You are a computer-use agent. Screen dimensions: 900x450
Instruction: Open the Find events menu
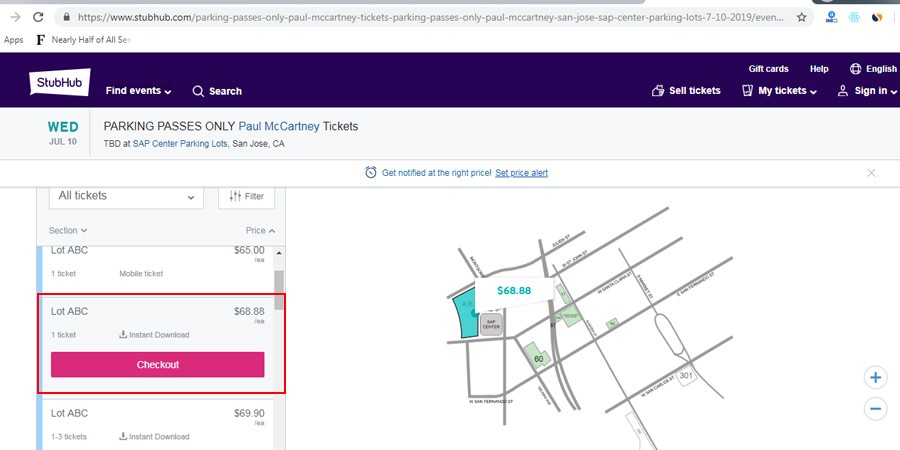coord(138,91)
